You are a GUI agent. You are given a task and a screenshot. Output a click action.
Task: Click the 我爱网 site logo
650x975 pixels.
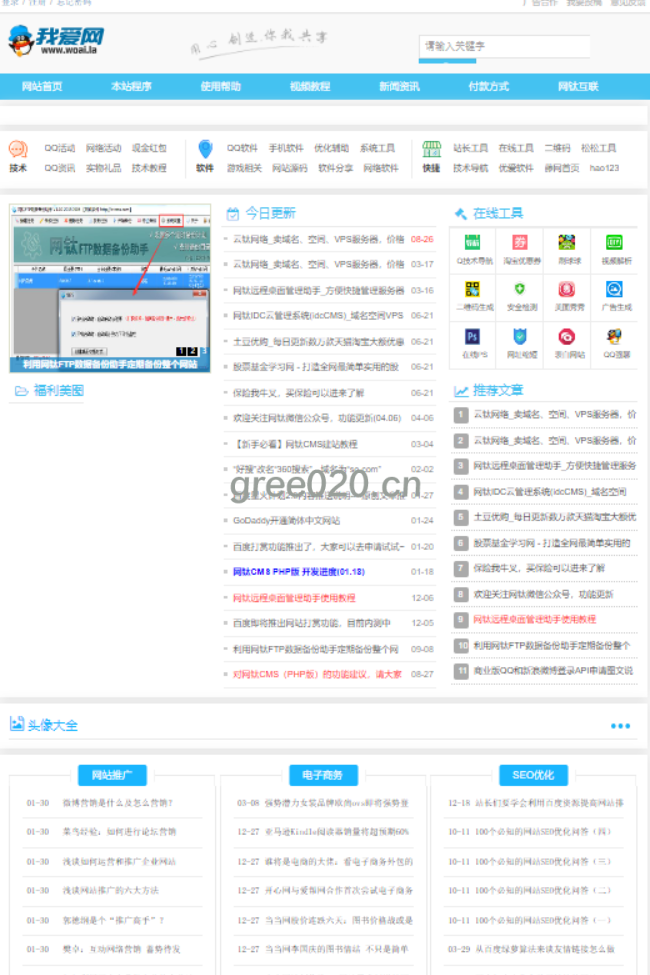coord(56,42)
